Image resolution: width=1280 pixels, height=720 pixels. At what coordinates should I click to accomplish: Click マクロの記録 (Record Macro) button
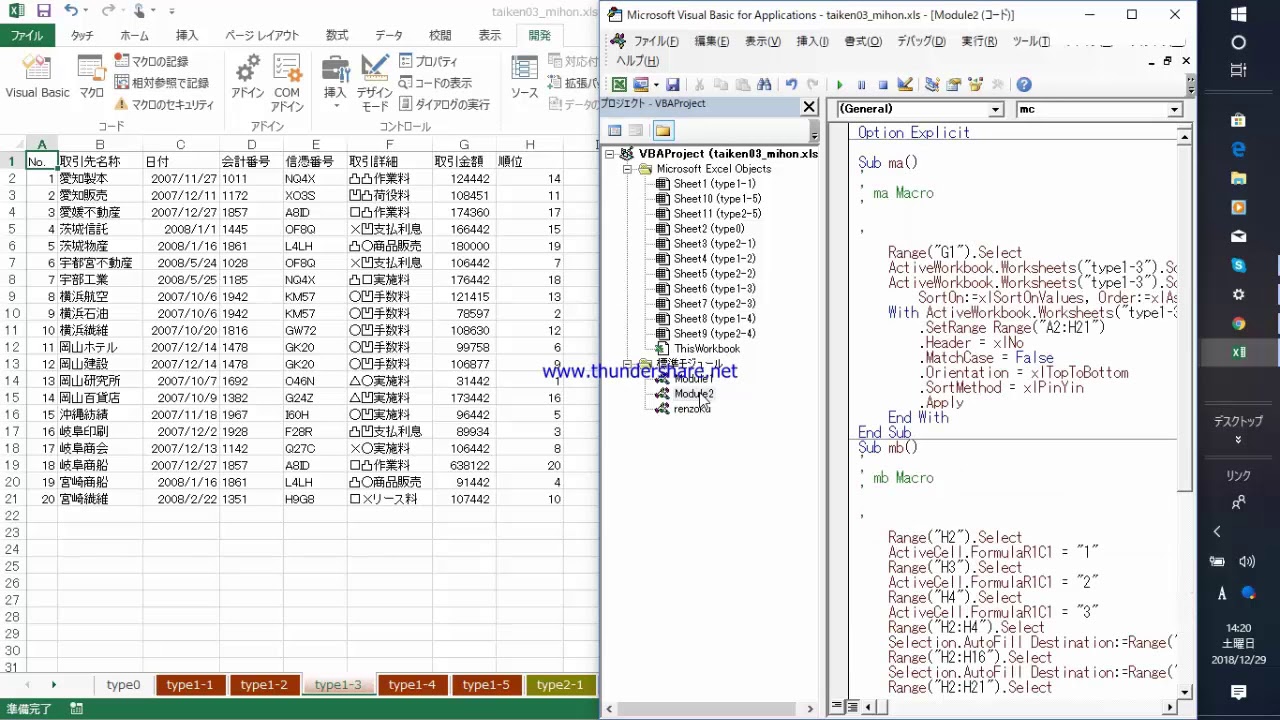pos(152,62)
